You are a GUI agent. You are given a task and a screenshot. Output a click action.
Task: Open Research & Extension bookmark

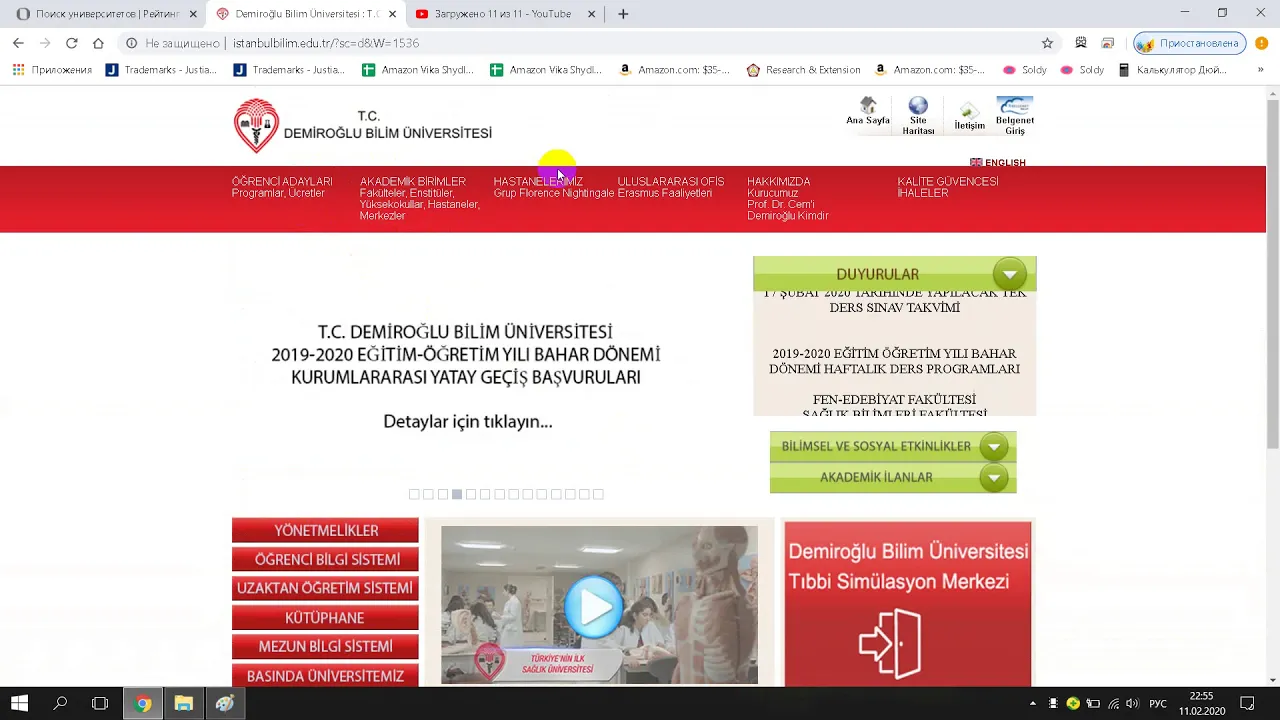(804, 70)
